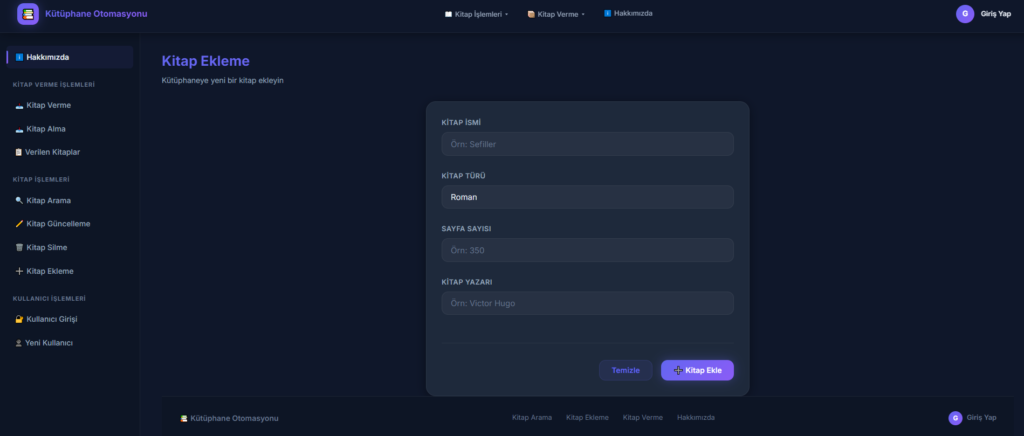The image size is (1024, 436).
Task: Select the Kitap Güncelleme pencil icon
Action: coord(19,224)
